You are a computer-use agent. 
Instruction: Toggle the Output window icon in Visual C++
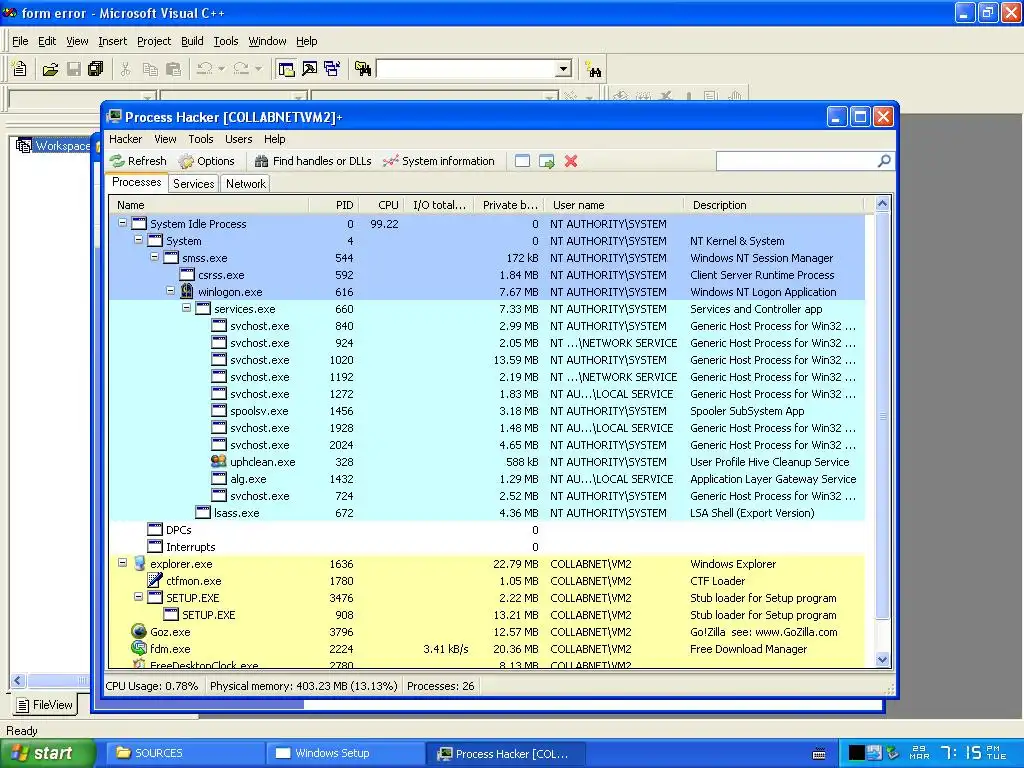click(309, 69)
